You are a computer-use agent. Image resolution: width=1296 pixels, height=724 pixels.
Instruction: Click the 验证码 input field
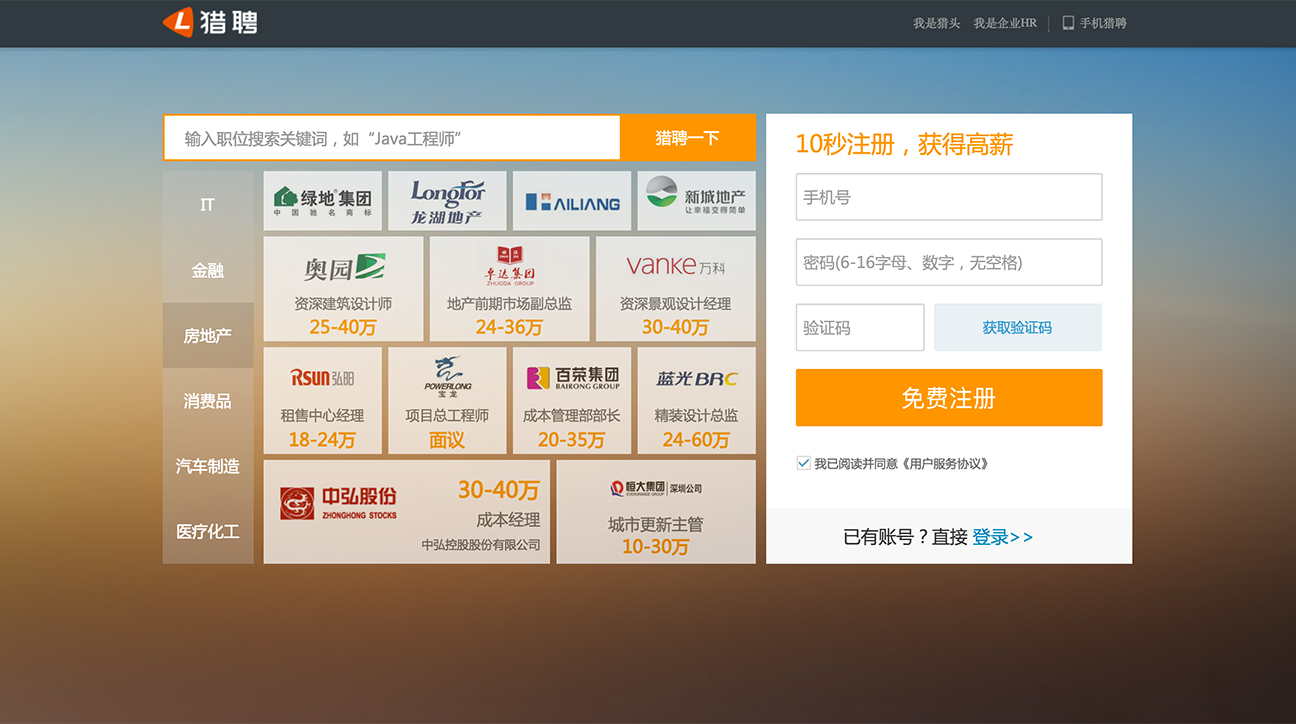[860, 327]
